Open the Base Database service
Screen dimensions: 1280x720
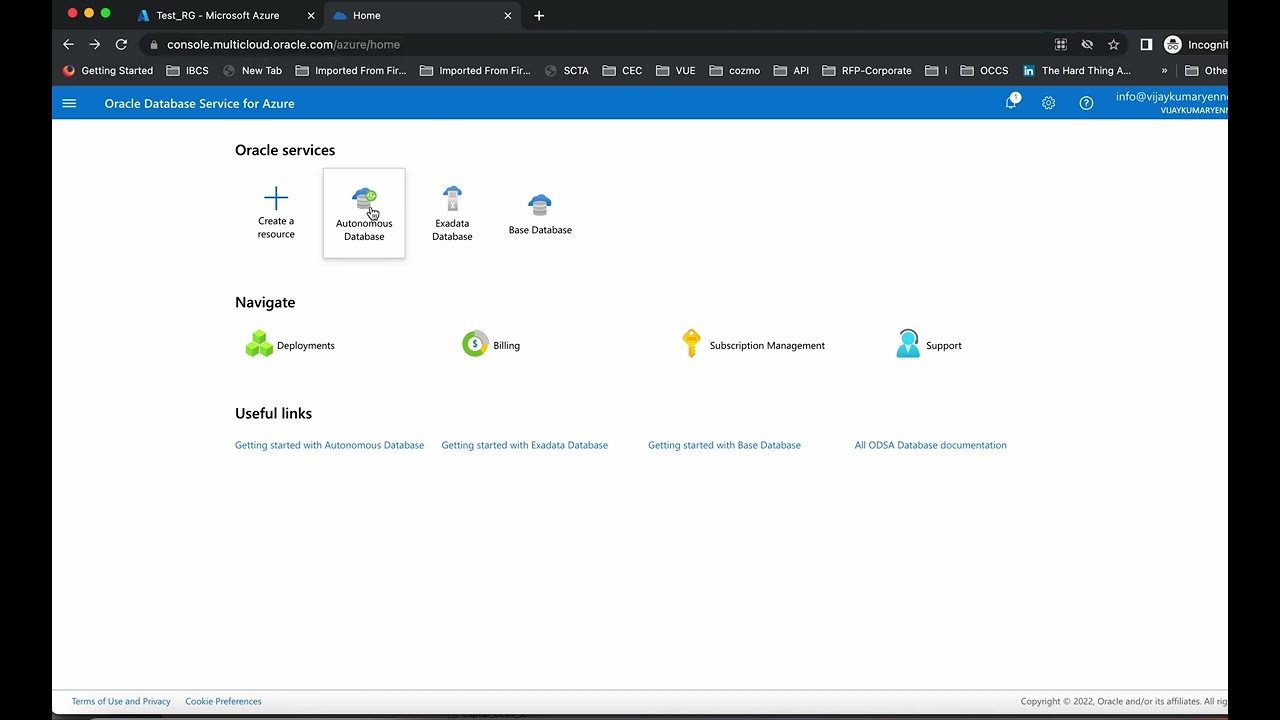click(540, 215)
